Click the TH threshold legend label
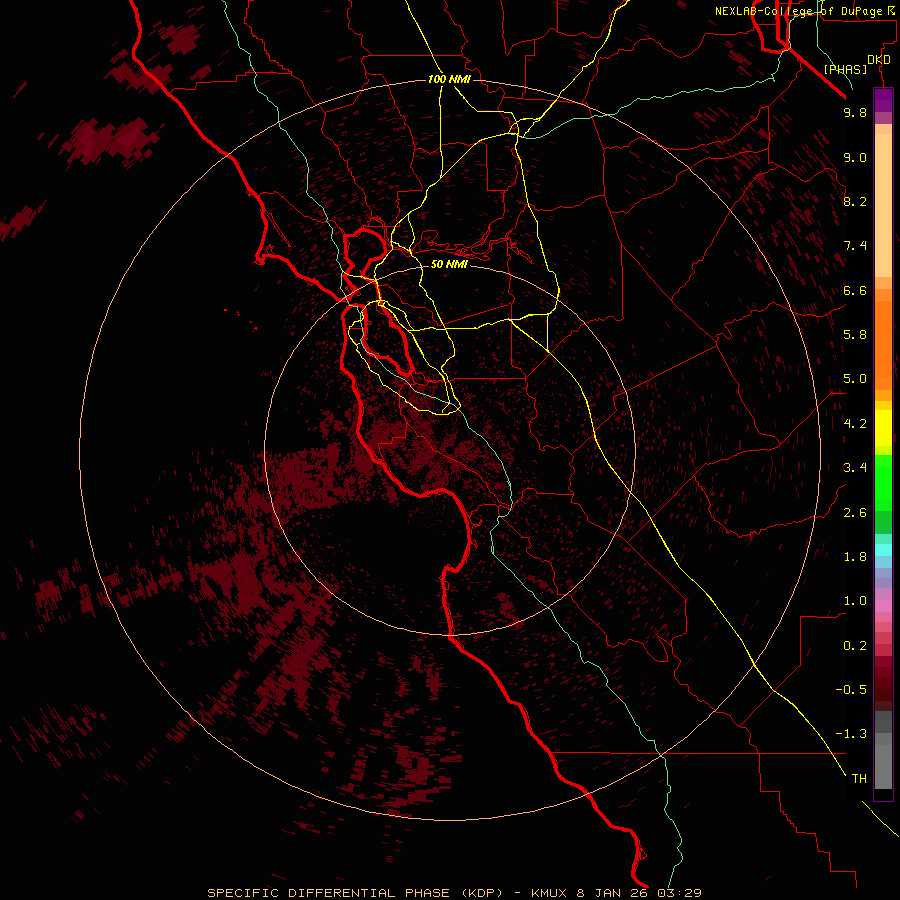This screenshot has width=900, height=900. click(x=859, y=779)
